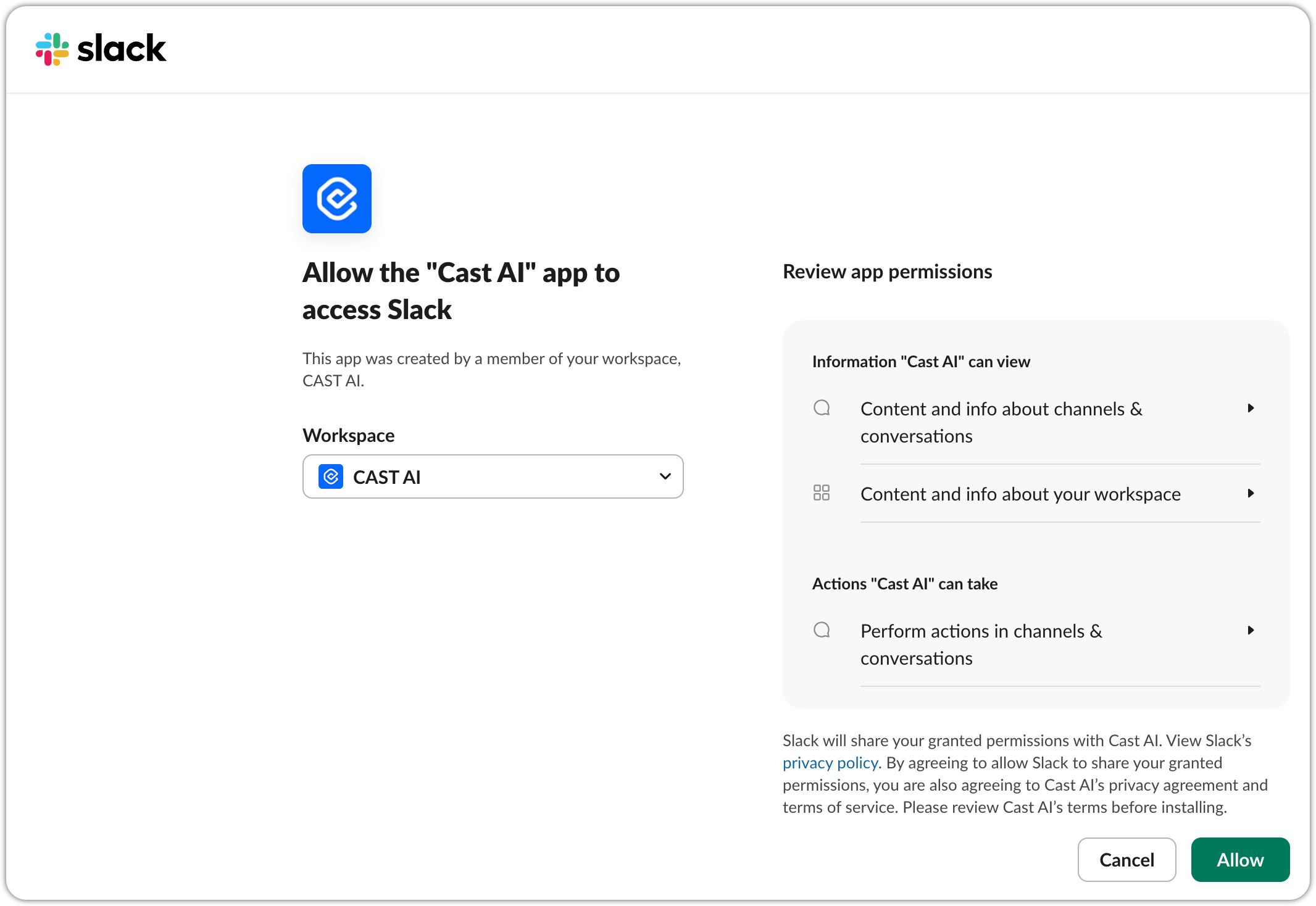The image size is (1316, 906).
Task: Expand the workspace content info arrow
Action: [x=1251, y=493]
